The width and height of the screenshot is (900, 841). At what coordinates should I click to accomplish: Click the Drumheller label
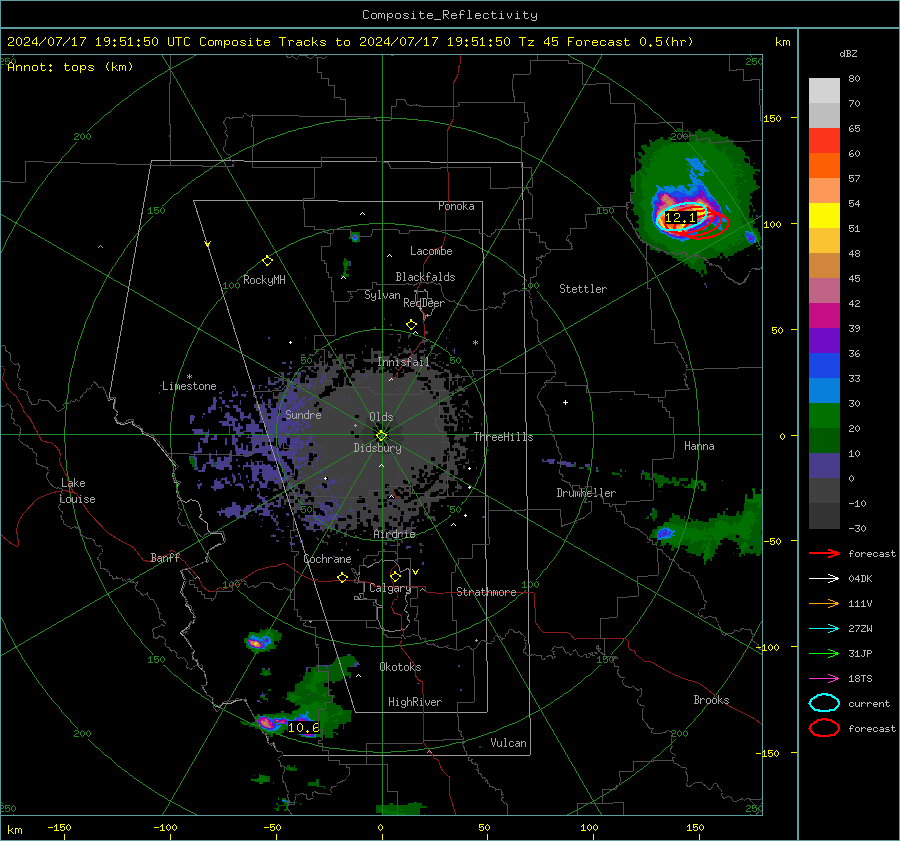586,493
